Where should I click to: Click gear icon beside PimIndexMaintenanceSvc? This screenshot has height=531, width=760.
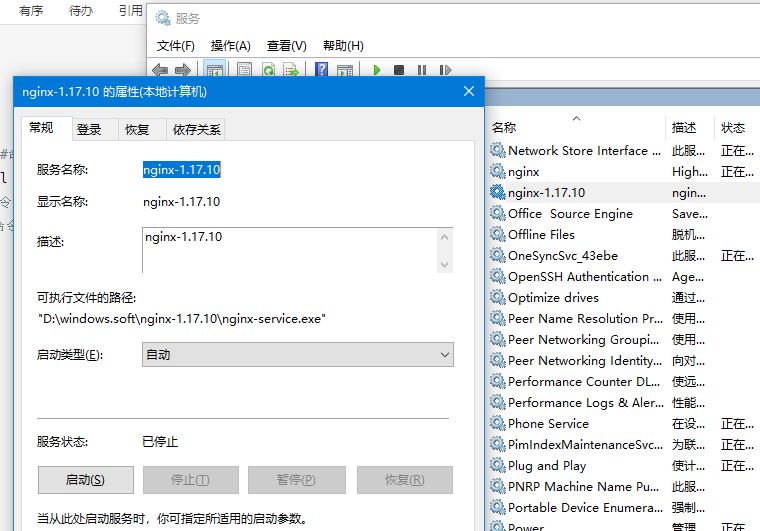498,444
